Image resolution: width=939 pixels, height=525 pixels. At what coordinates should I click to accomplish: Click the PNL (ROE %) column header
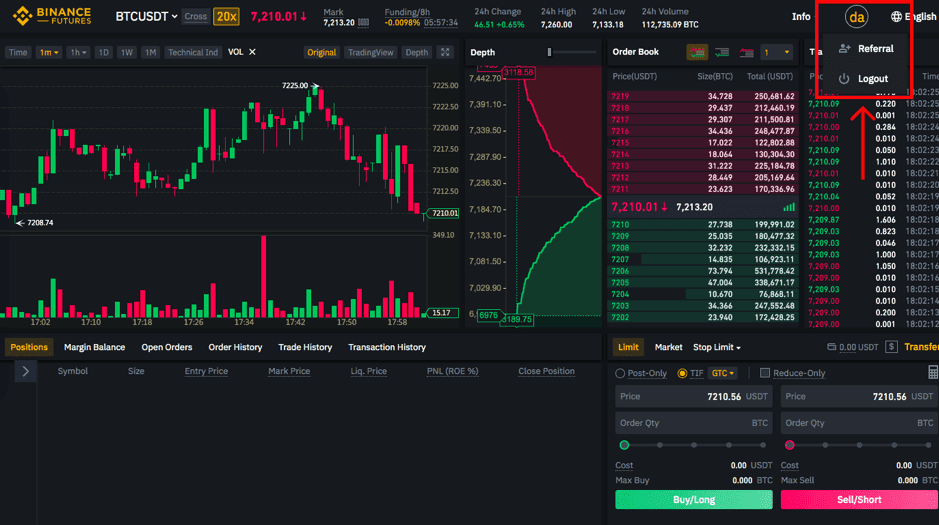[x=452, y=371]
